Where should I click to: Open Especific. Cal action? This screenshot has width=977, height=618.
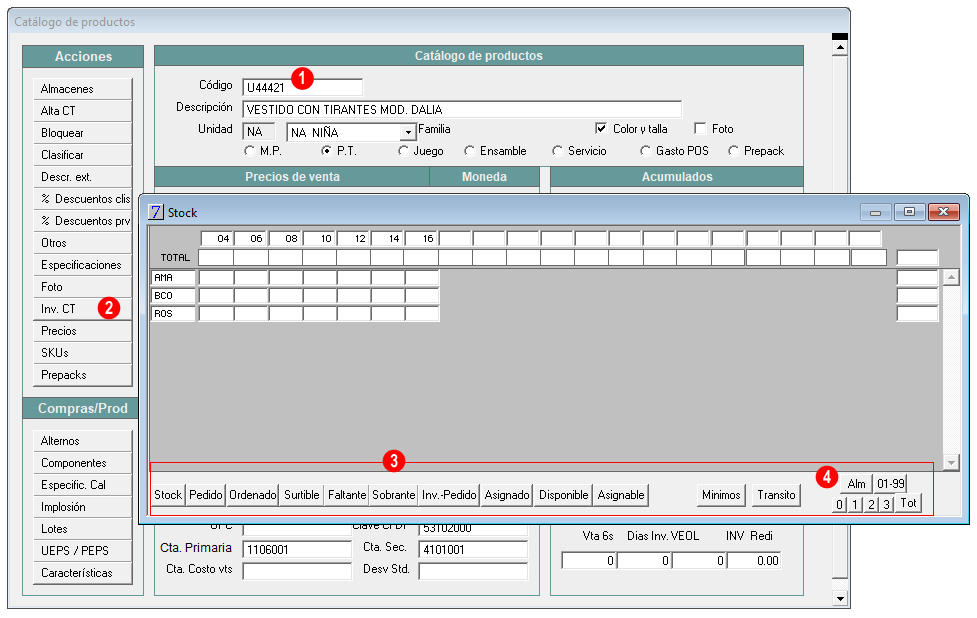[82, 485]
